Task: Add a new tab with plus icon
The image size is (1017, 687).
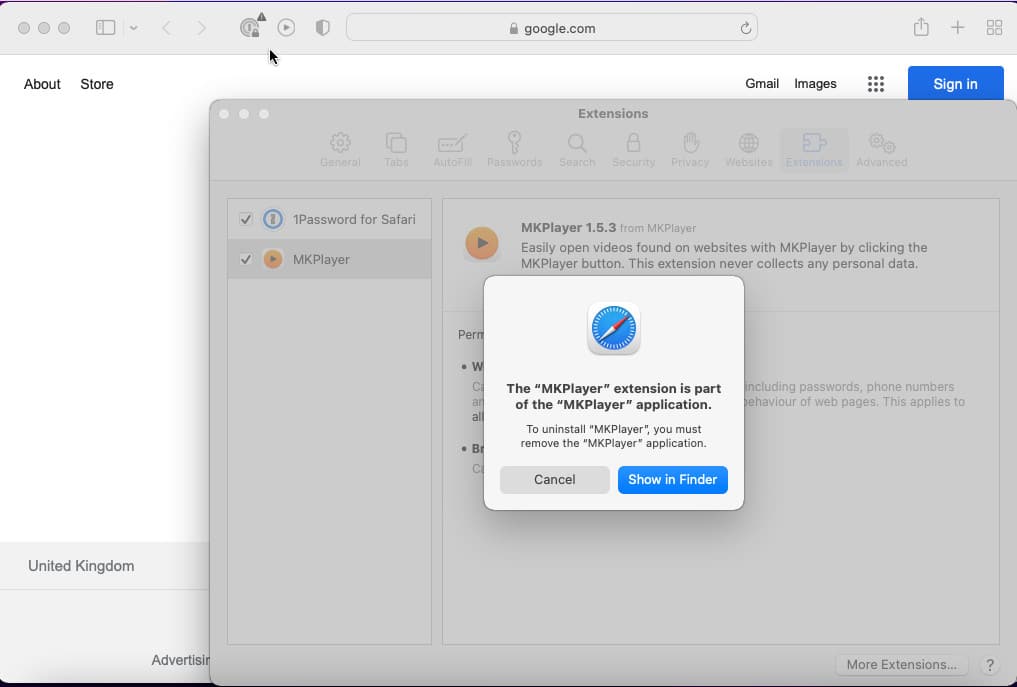Action: tap(957, 27)
